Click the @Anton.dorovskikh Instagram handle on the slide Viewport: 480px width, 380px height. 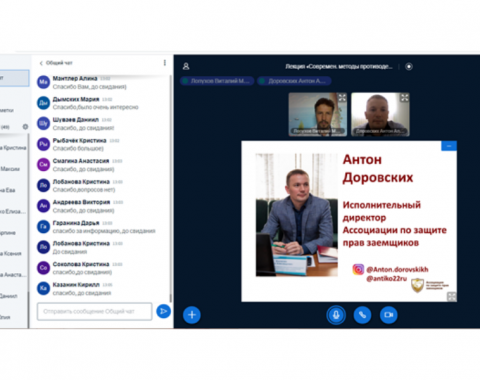click(397, 269)
